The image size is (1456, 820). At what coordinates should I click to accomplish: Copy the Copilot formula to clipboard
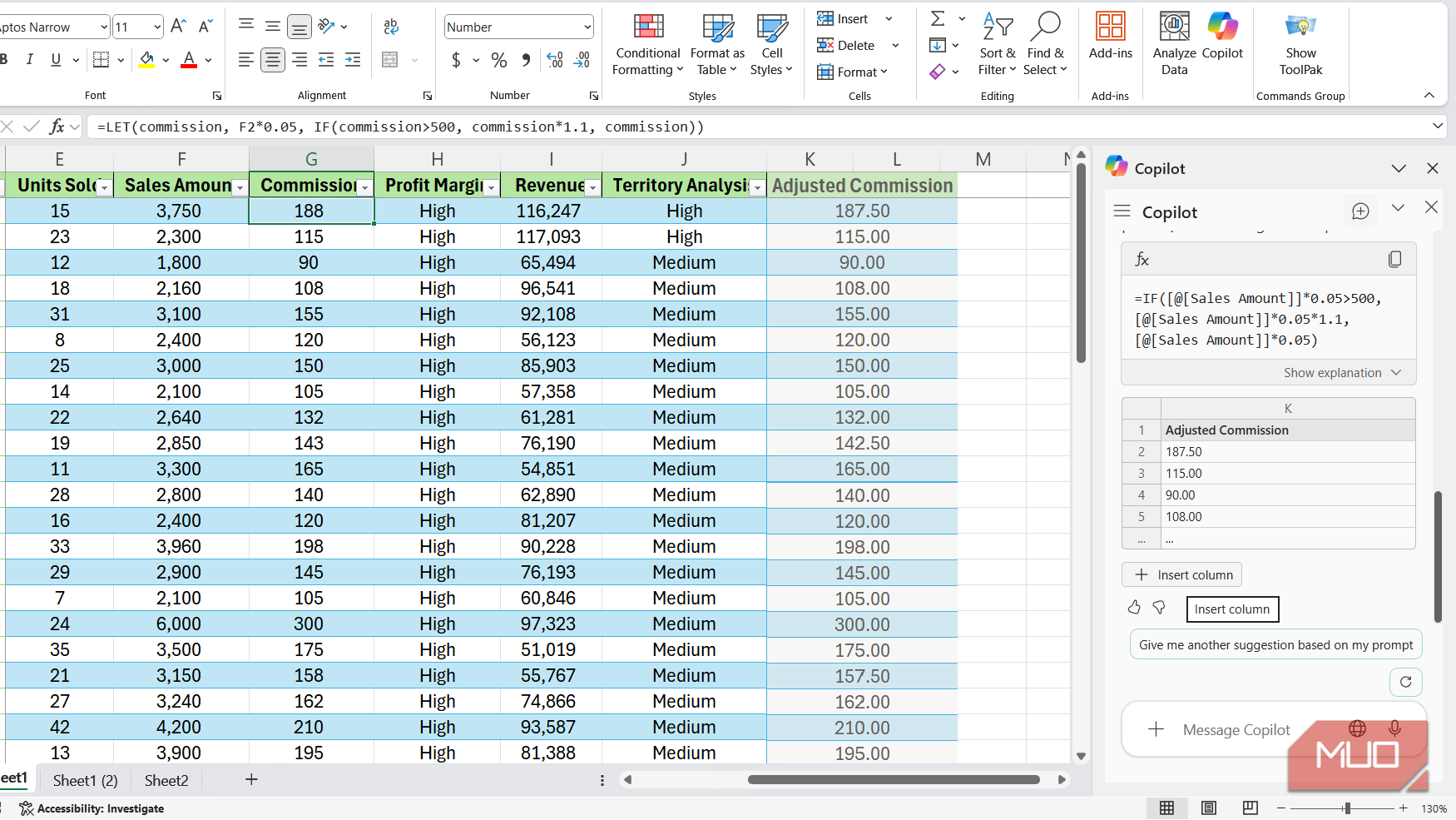coord(1395,260)
